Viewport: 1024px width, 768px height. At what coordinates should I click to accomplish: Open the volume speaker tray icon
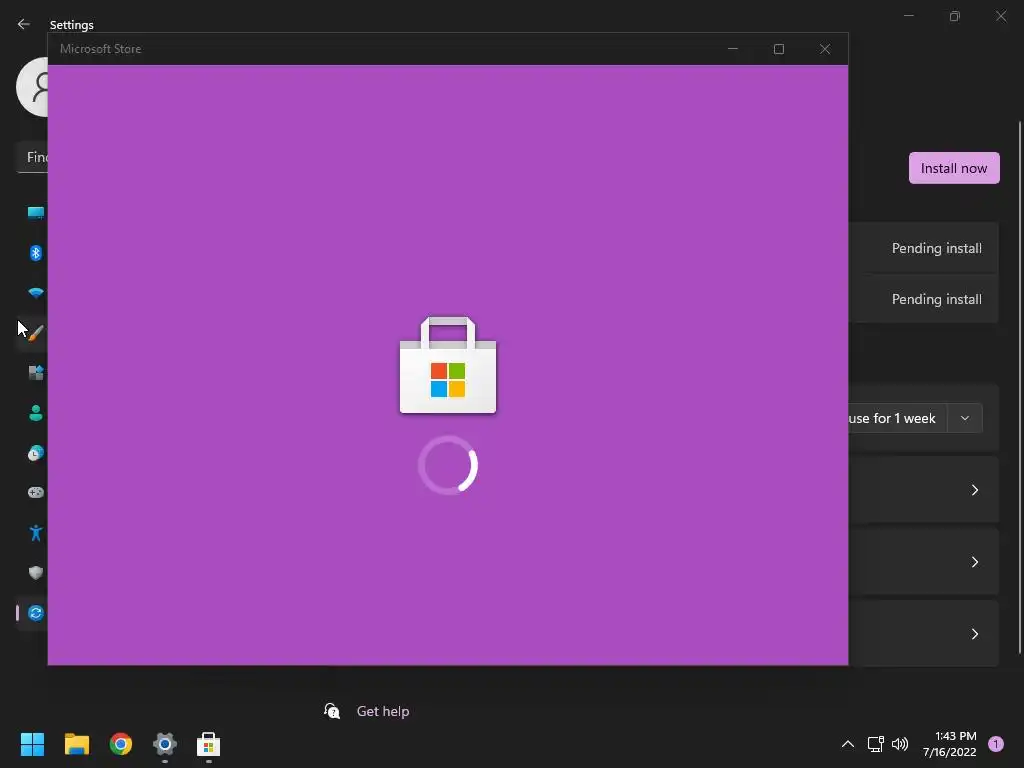click(900, 744)
